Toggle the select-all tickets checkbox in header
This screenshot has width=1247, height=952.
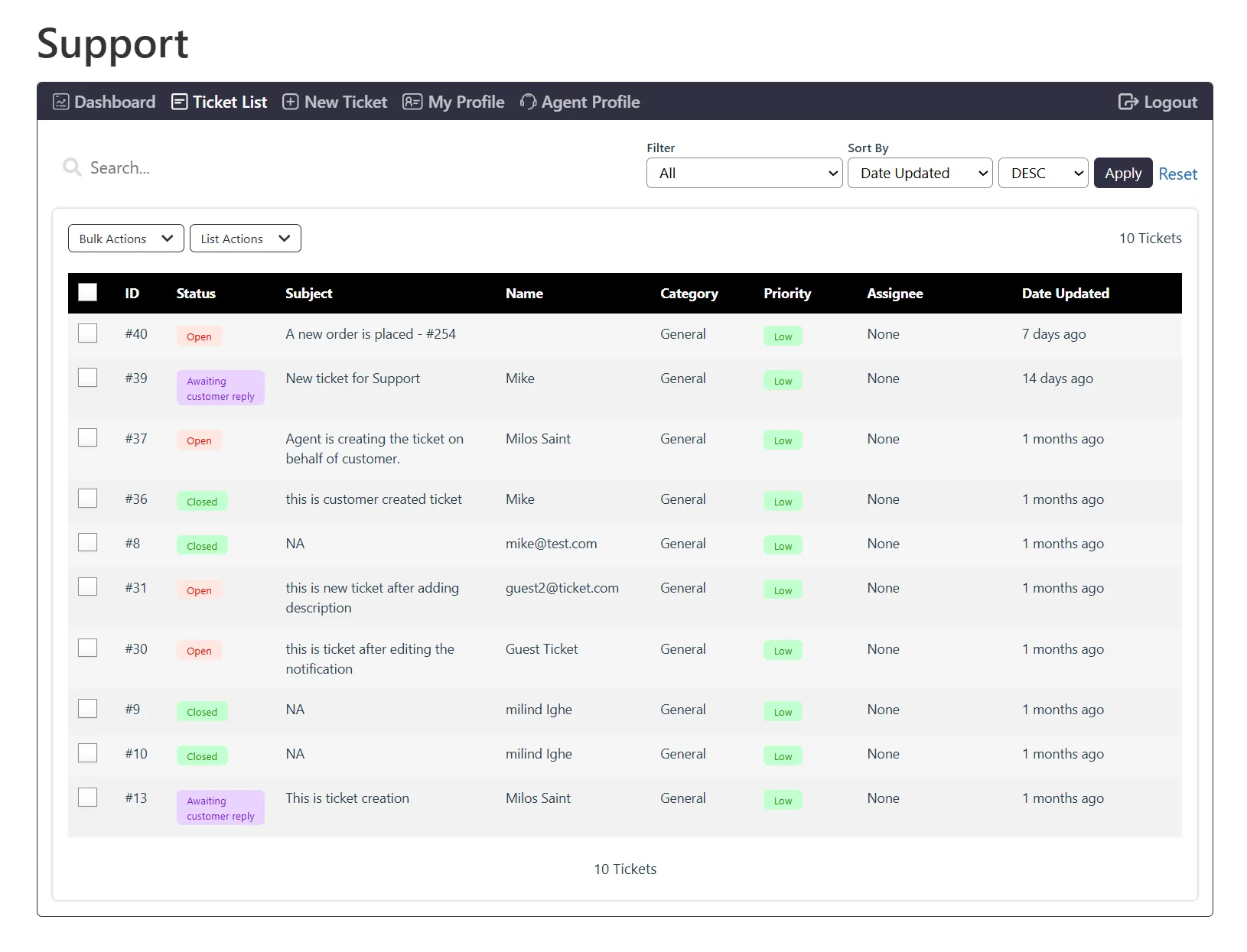coord(88,293)
